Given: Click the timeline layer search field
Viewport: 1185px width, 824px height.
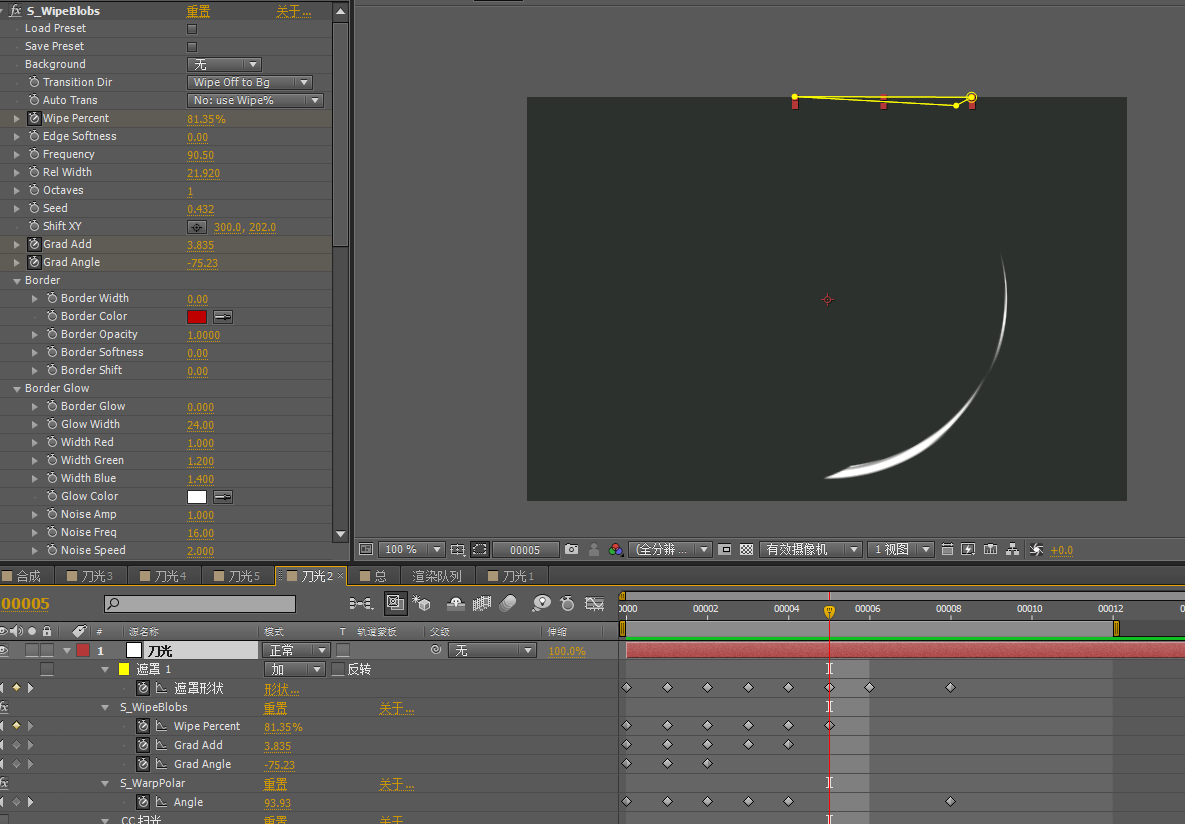Looking at the screenshot, I should tap(200, 603).
